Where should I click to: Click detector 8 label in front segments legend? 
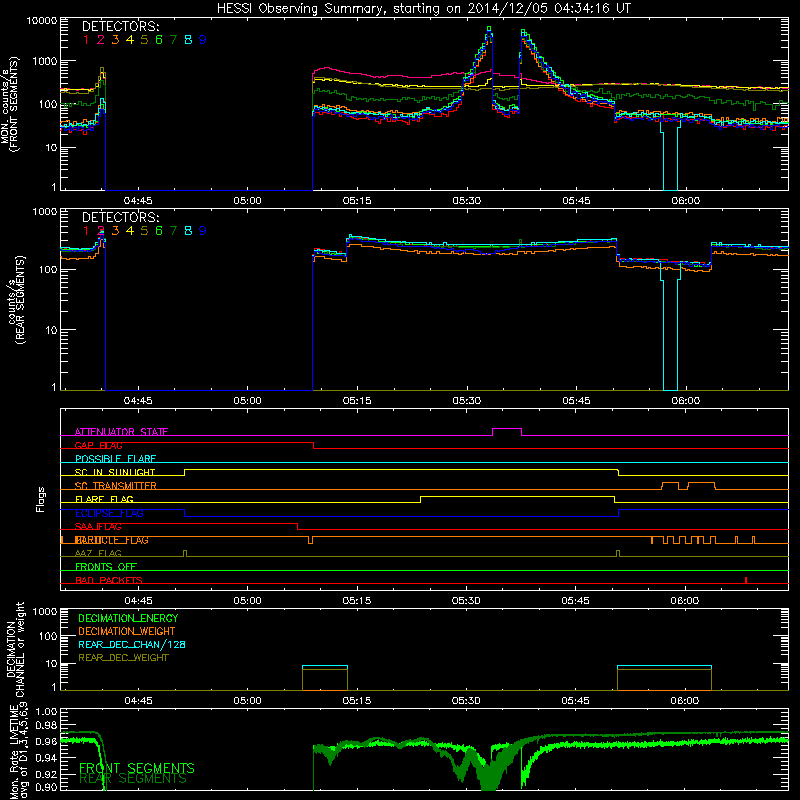[188, 40]
